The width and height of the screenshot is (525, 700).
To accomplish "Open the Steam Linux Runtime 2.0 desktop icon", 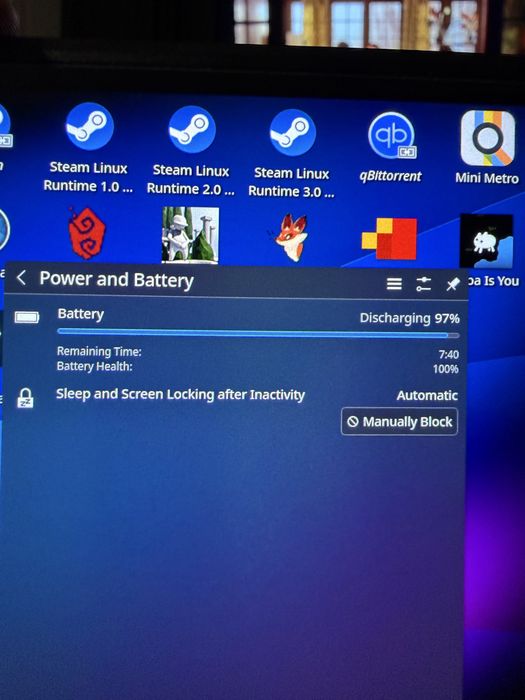I will (x=192, y=130).
